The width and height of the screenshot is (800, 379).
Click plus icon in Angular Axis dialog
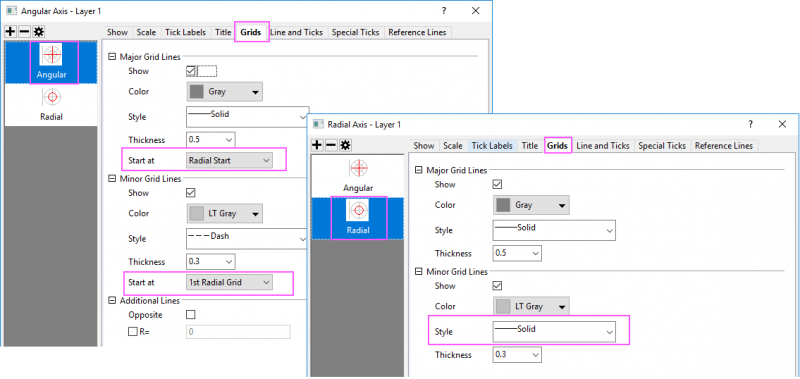click(x=10, y=32)
